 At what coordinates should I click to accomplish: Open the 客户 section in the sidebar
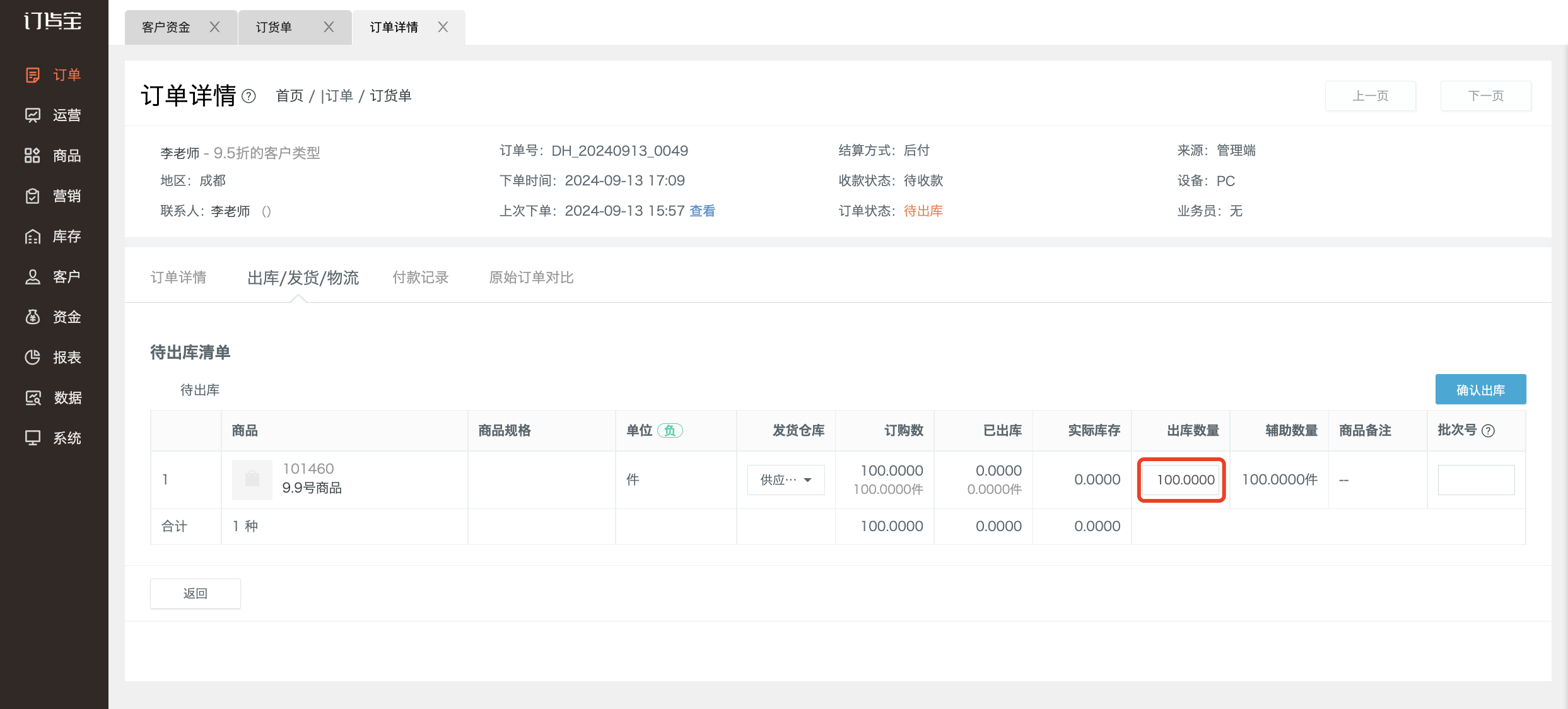pyautogui.click(x=53, y=277)
